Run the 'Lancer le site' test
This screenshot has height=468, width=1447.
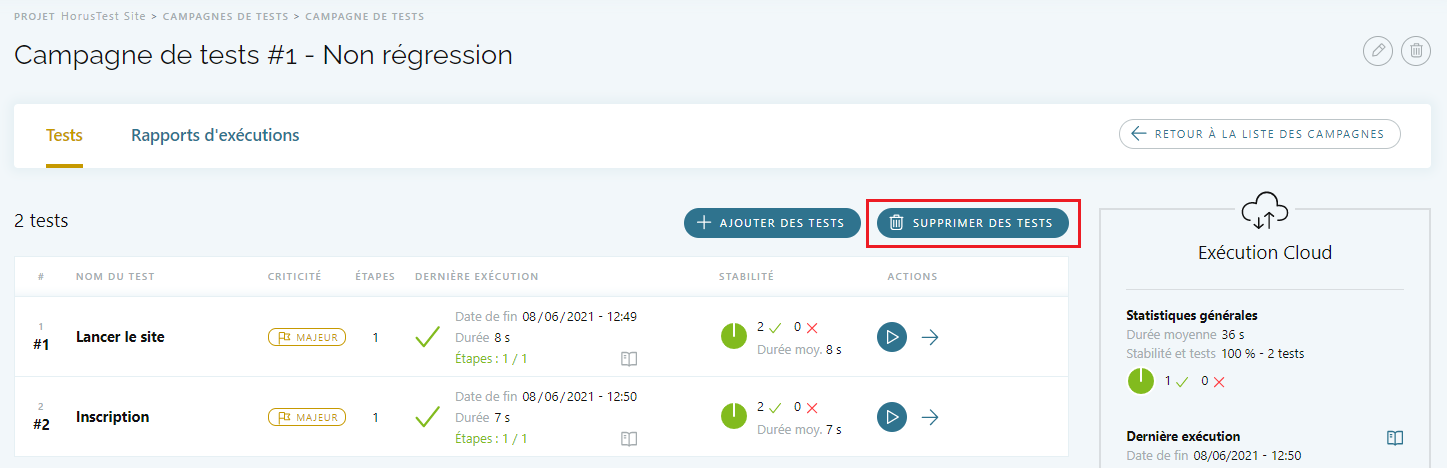(892, 337)
